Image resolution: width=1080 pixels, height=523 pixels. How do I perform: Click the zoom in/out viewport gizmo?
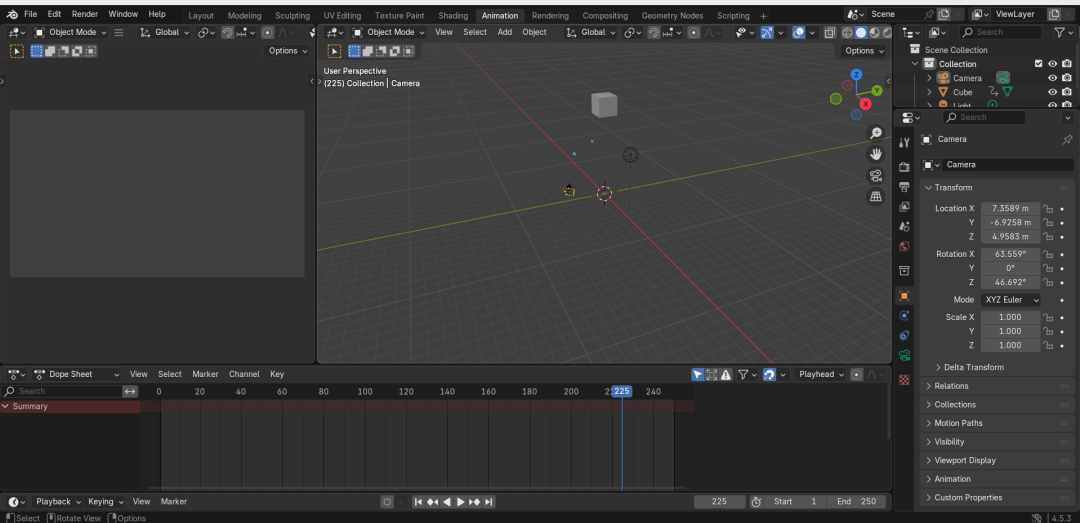pos(875,134)
